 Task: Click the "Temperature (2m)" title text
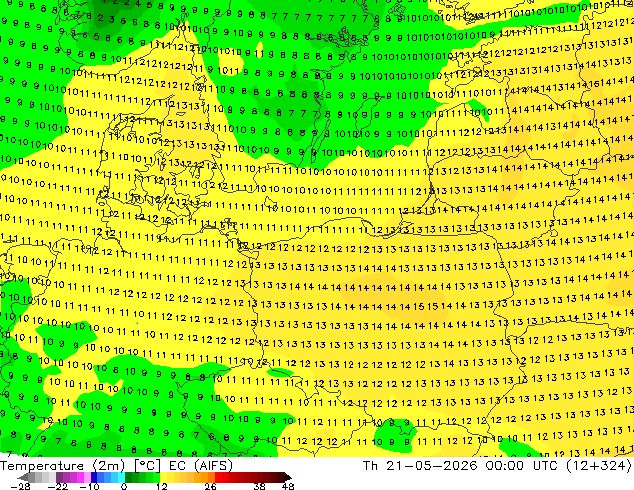coord(63,466)
